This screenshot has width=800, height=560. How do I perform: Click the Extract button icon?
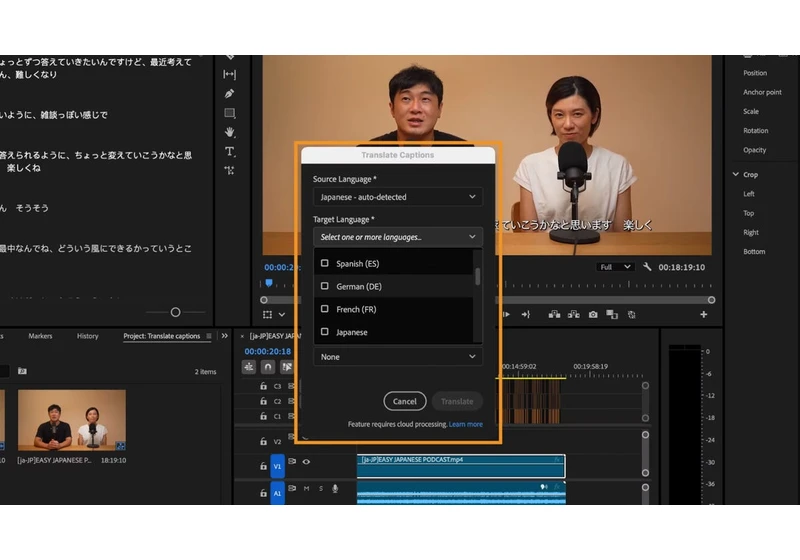[573, 315]
